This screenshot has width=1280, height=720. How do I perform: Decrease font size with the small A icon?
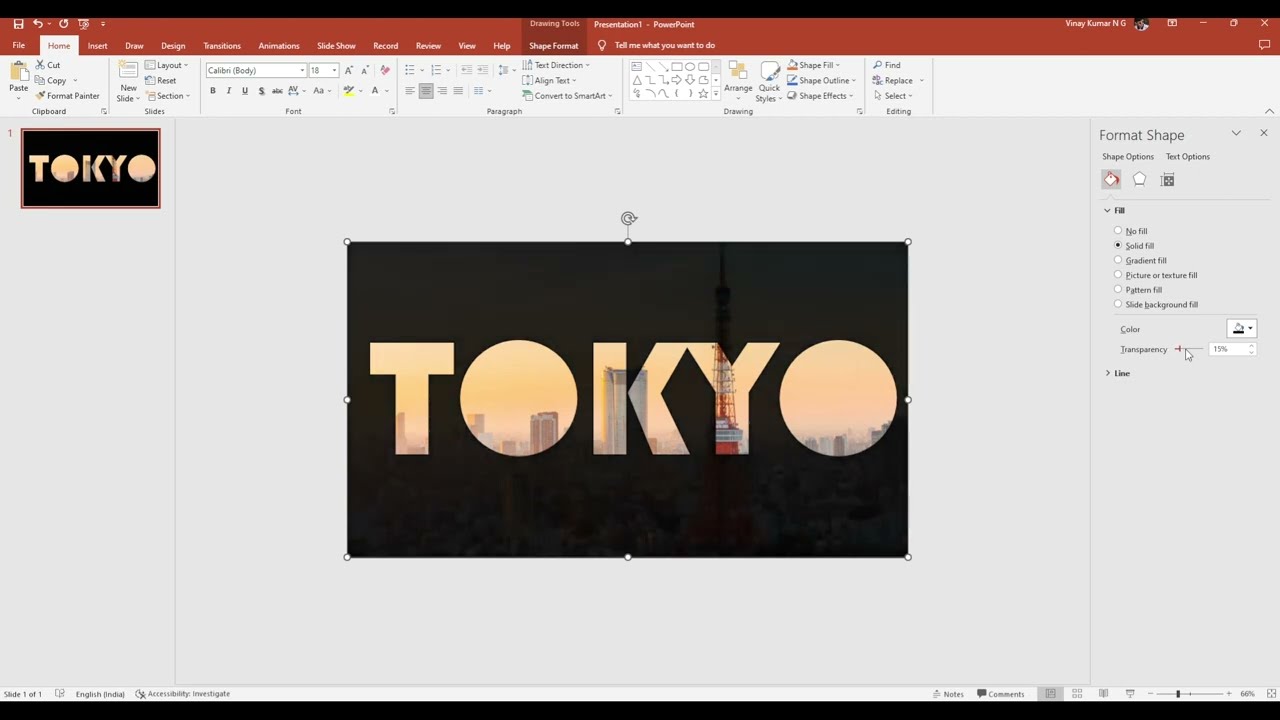click(x=365, y=70)
